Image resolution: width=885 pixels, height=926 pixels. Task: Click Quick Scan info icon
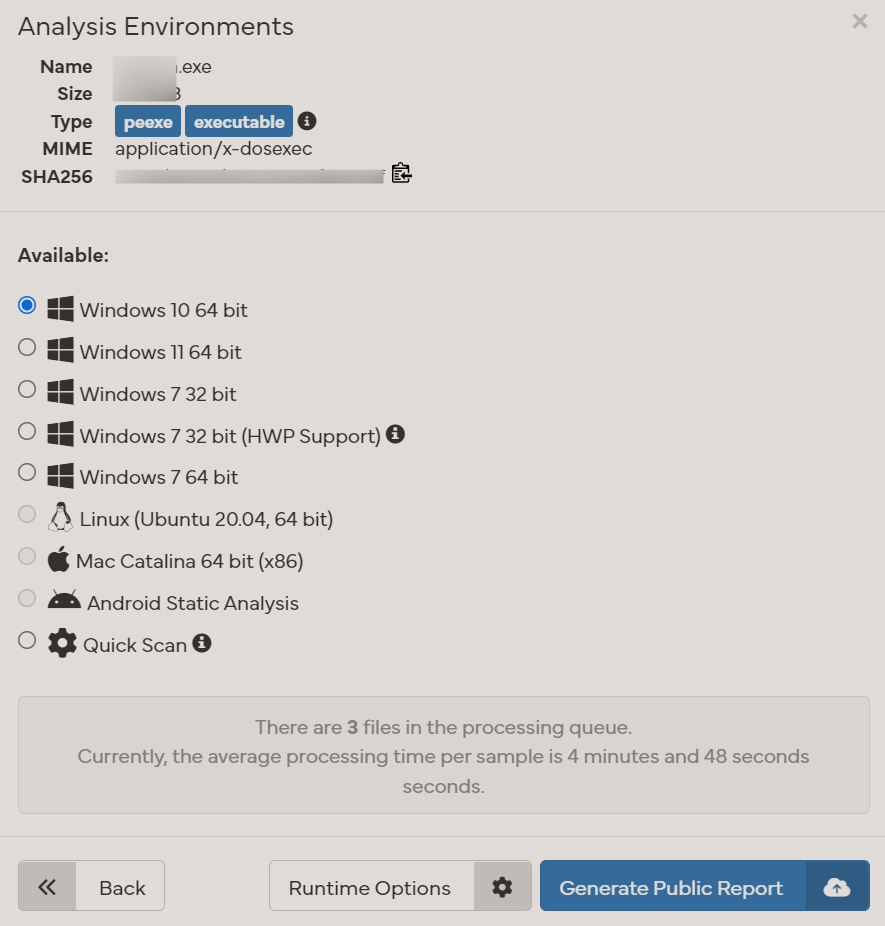[x=202, y=643]
